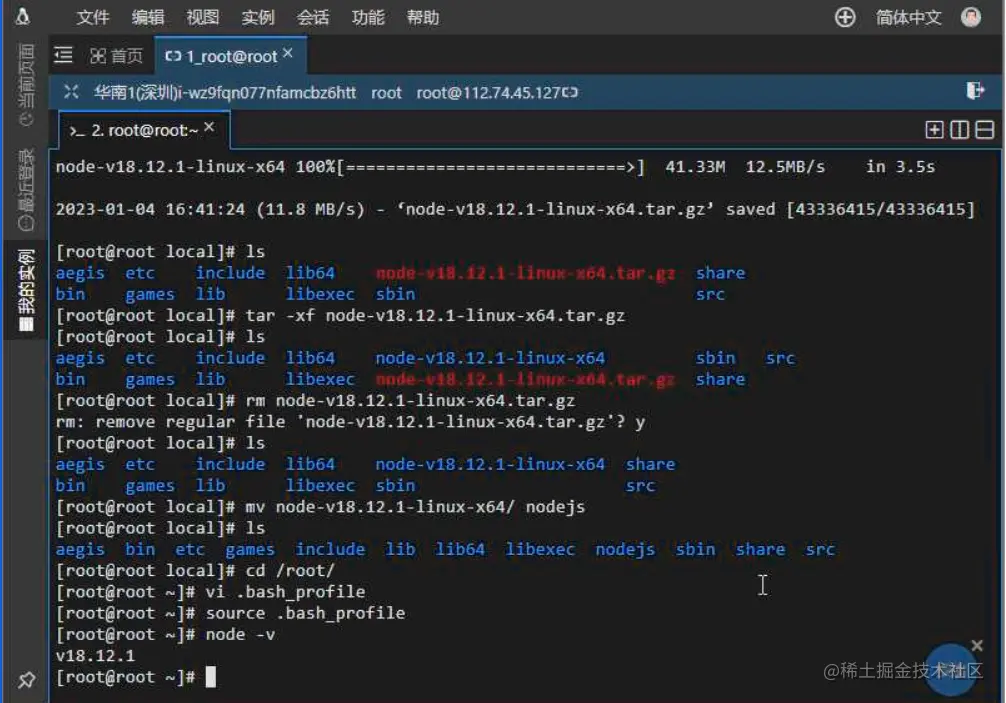The width and height of the screenshot is (1006, 703).
Task: Close the 2. root@root:~ terminal tab
Action: pos(209,127)
